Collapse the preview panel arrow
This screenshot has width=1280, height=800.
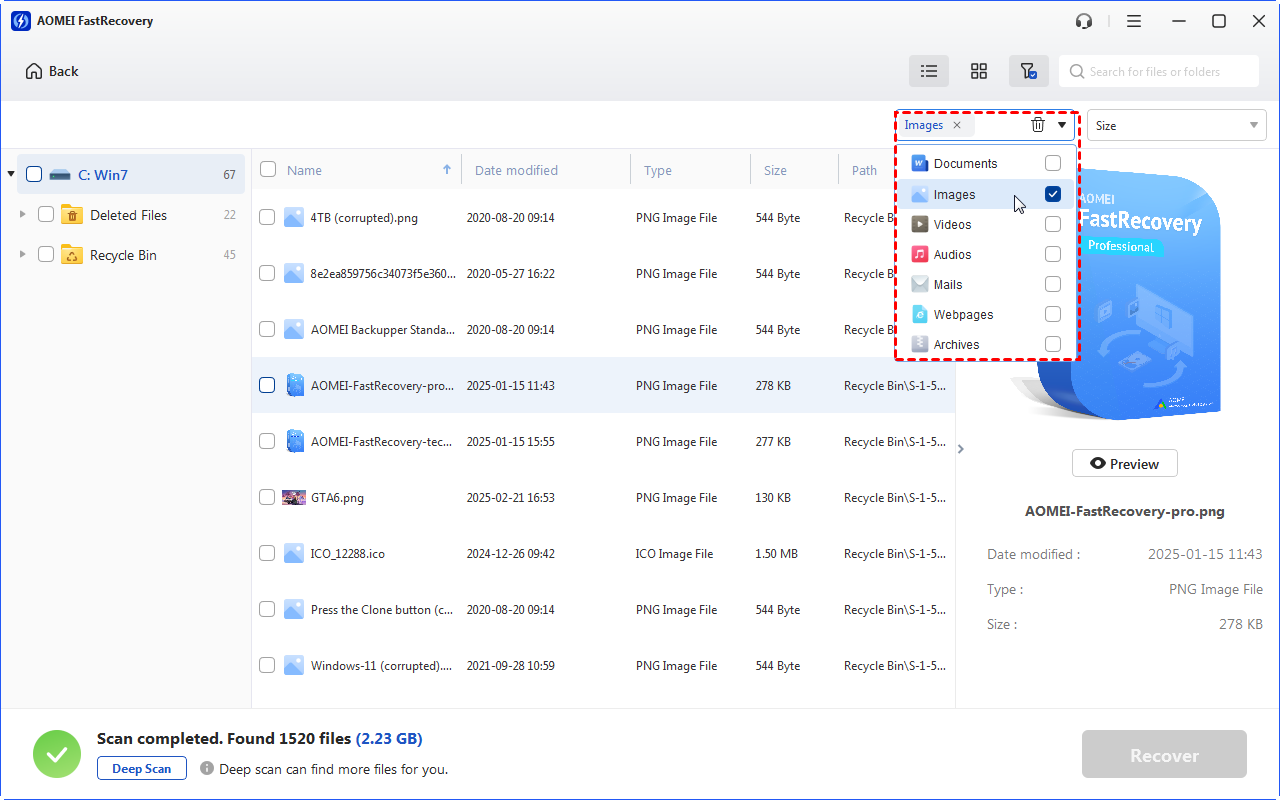tap(961, 449)
